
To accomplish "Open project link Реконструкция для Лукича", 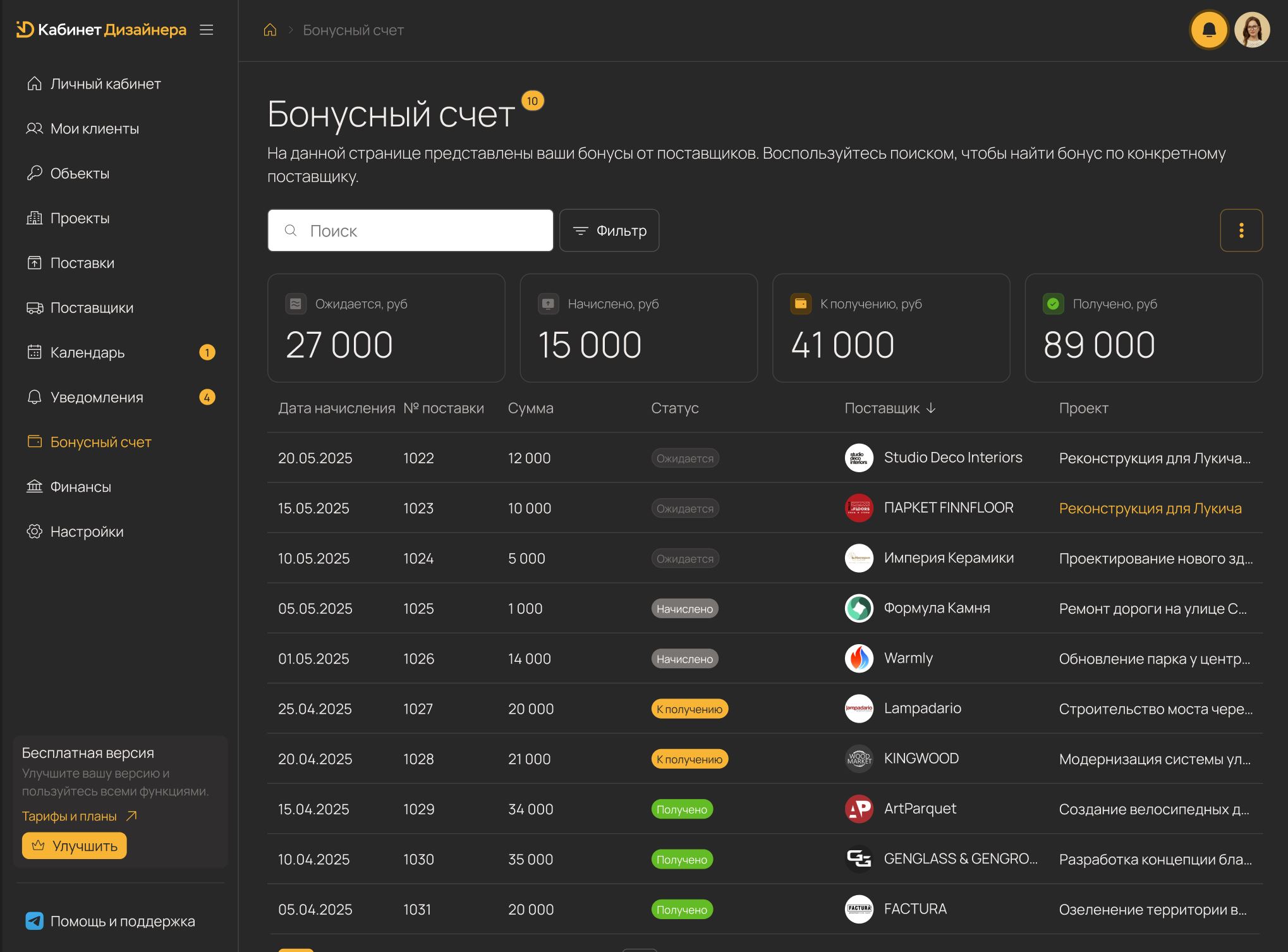I will tap(1150, 508).
